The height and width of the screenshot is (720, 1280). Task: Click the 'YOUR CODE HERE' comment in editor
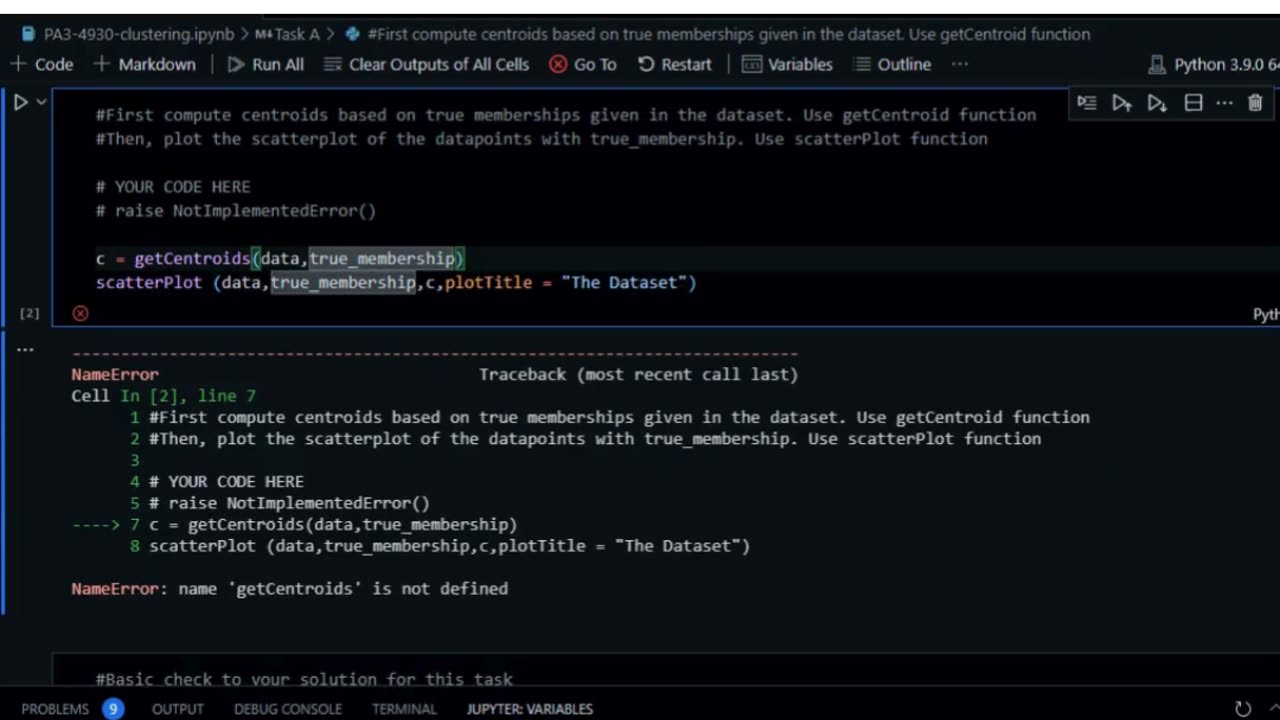pos(173,186)
